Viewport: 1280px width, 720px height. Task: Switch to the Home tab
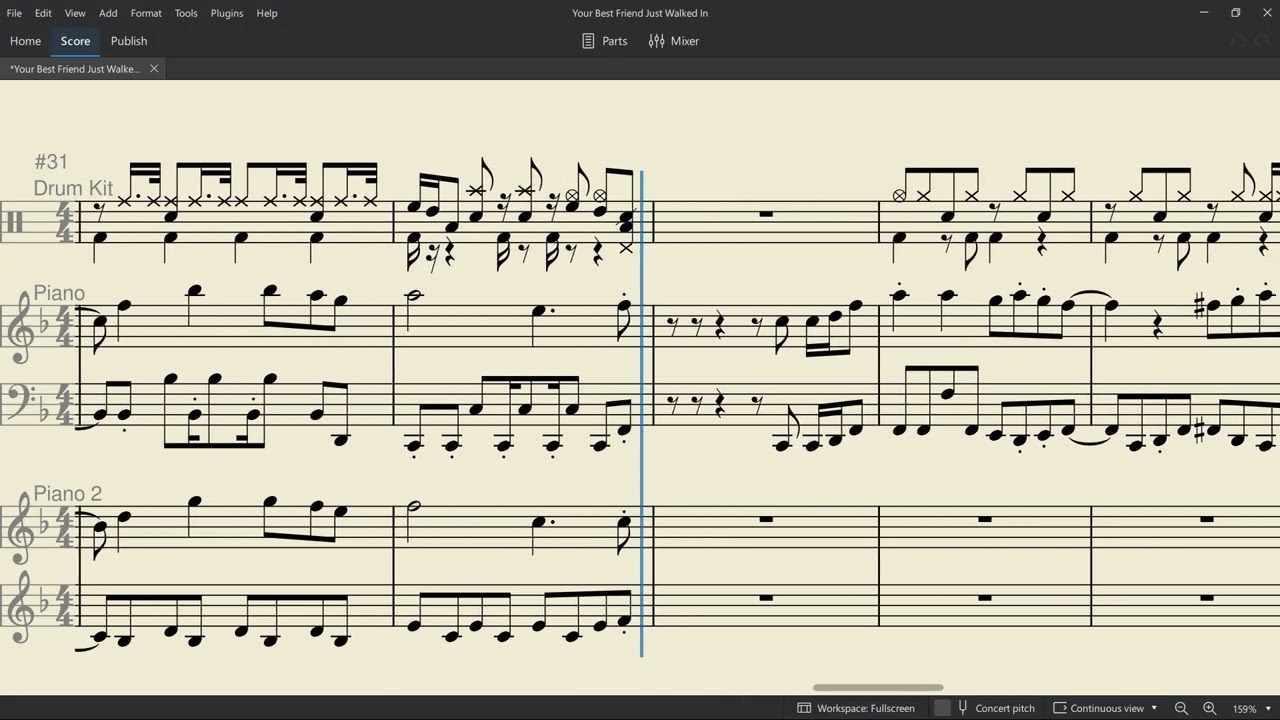pos(25,41)
